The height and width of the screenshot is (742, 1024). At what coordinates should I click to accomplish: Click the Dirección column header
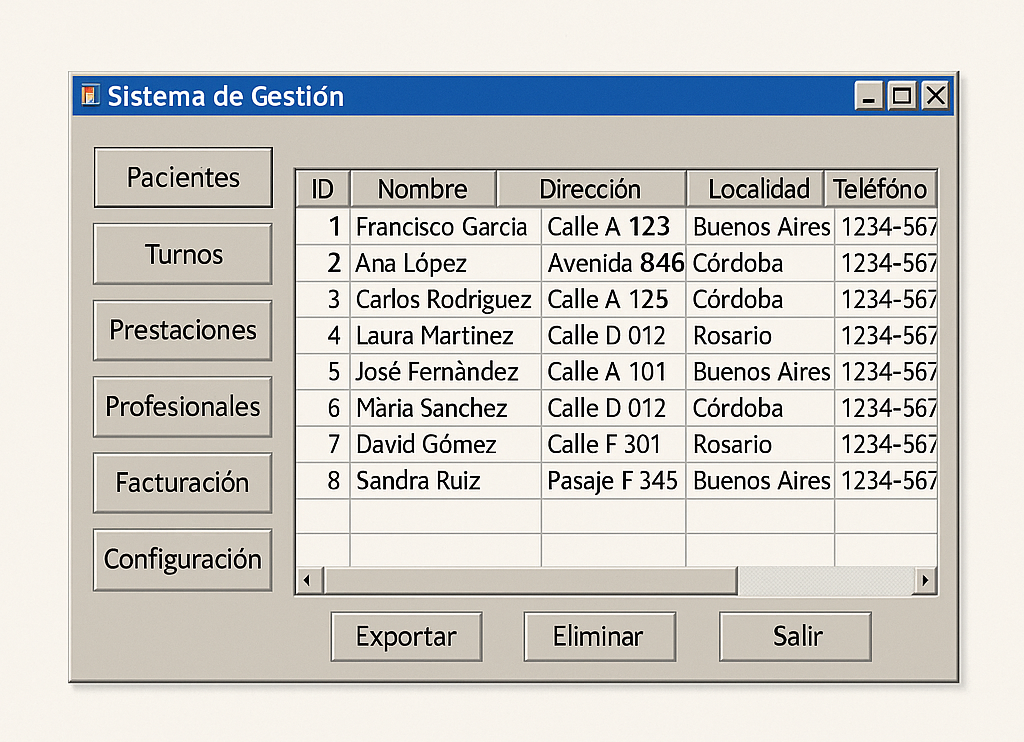591,189
